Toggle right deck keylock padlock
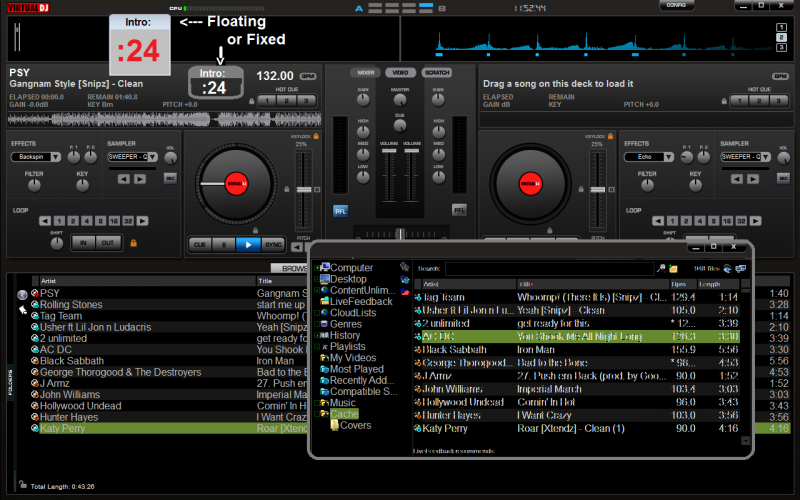Viewport: 800px width, 500px height. tap(610, 136)
